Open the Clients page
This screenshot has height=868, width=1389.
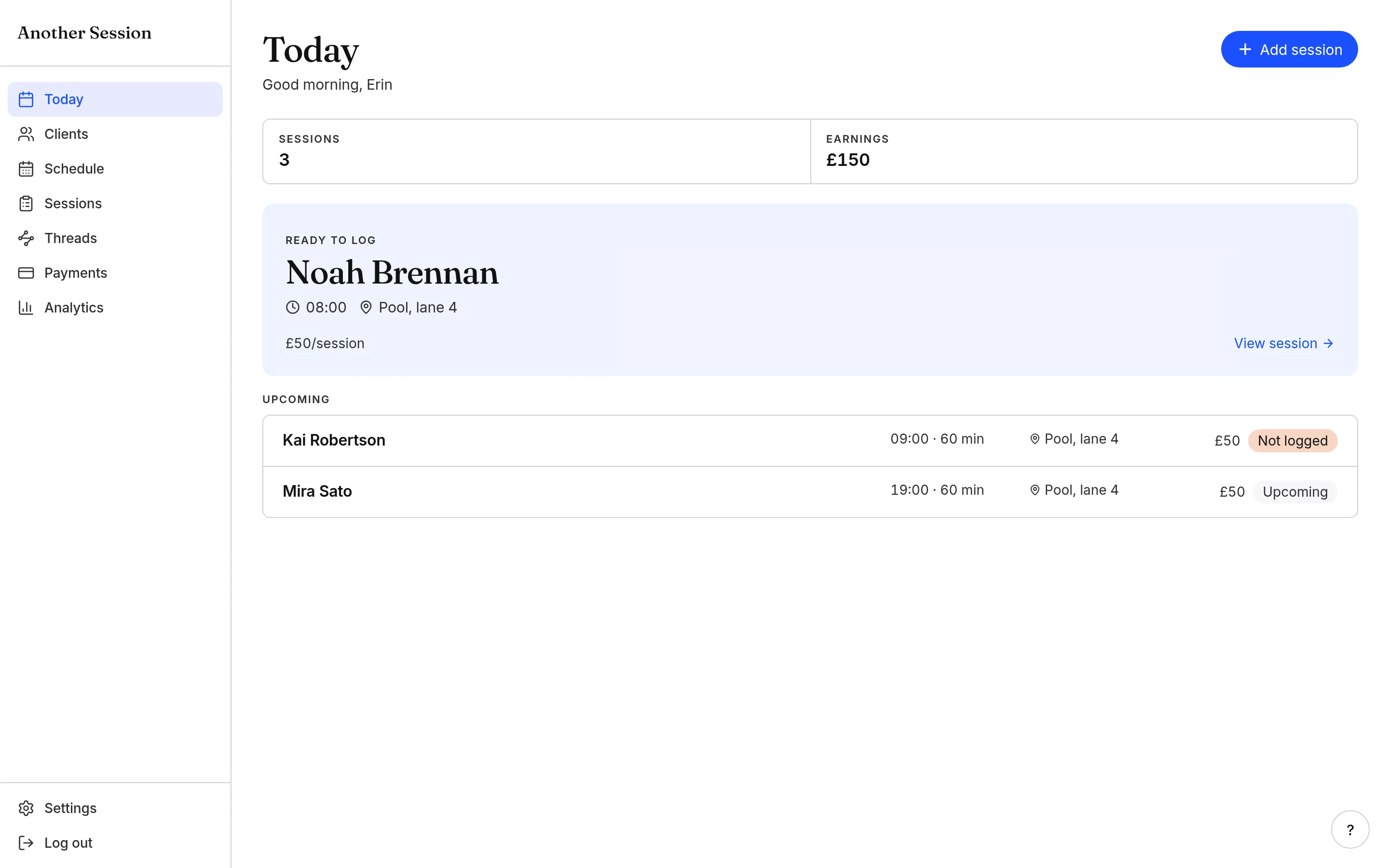coord(115,134)
